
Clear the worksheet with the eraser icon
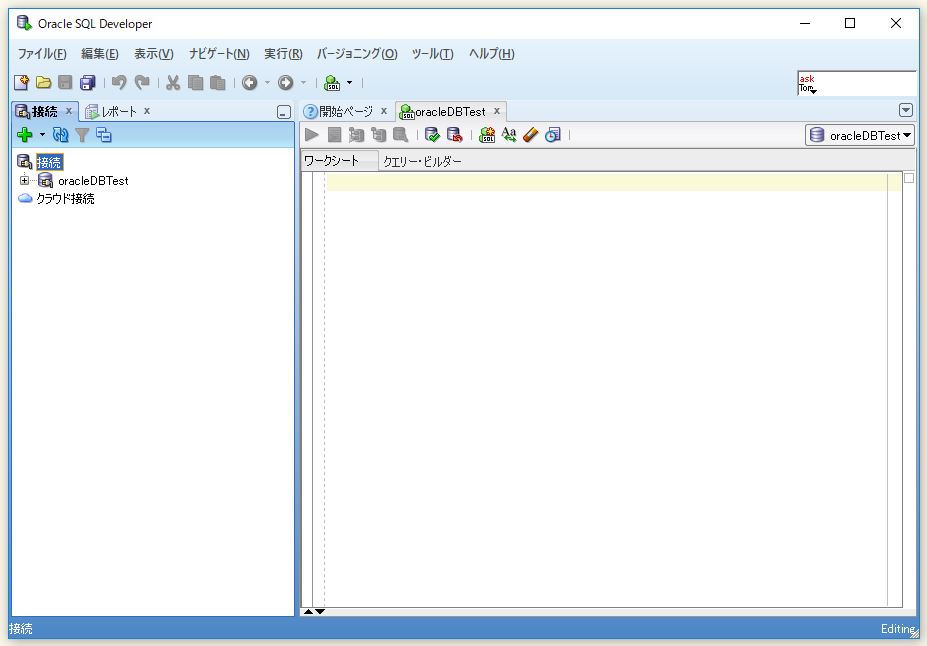click(x=530, y=135)
